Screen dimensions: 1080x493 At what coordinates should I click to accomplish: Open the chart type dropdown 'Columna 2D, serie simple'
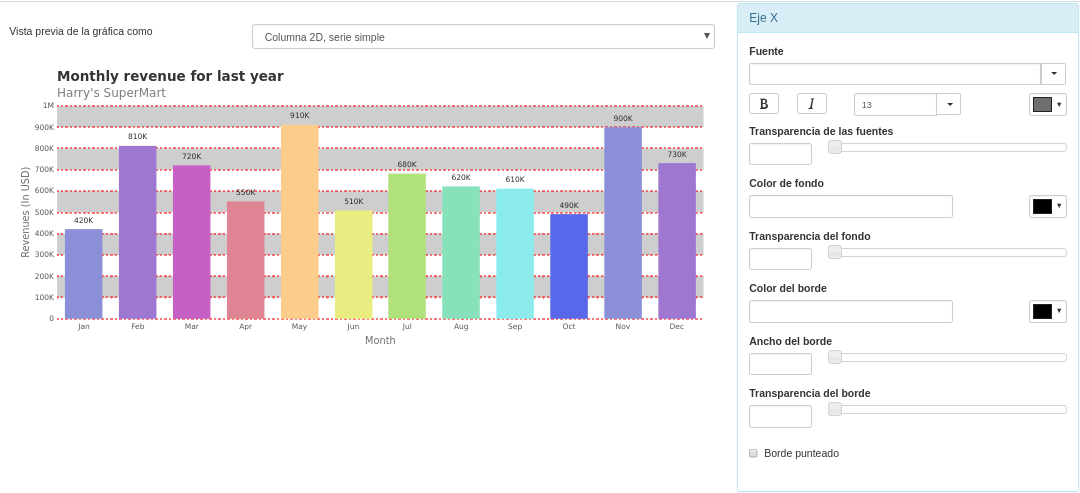pos(483,37)
